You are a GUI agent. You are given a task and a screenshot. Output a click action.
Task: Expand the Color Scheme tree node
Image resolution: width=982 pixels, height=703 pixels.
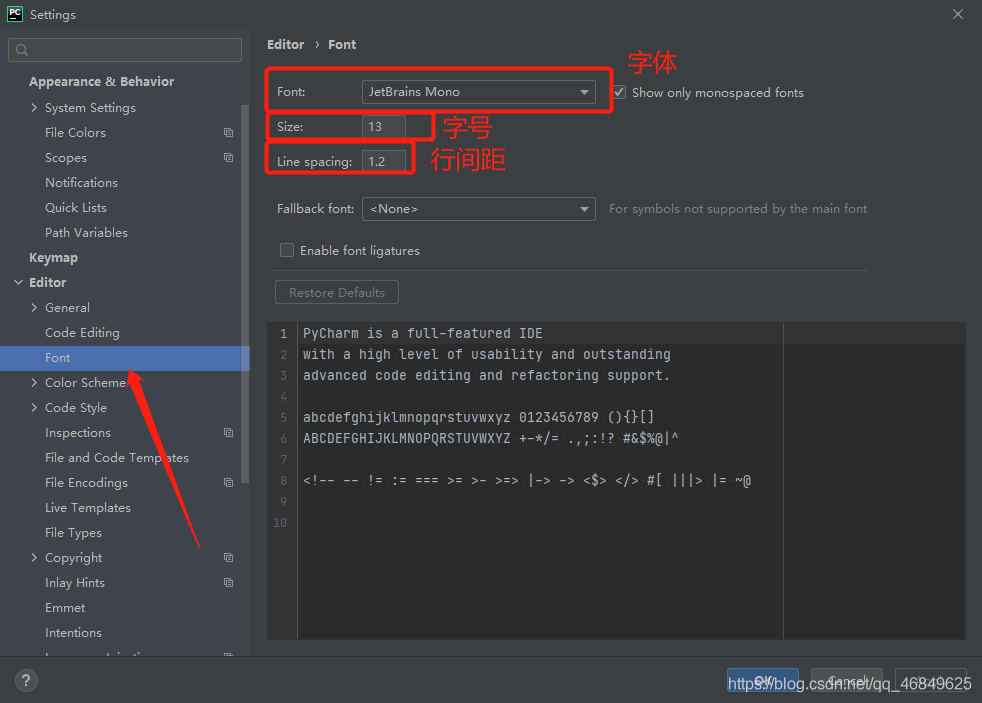pos(34,382)
